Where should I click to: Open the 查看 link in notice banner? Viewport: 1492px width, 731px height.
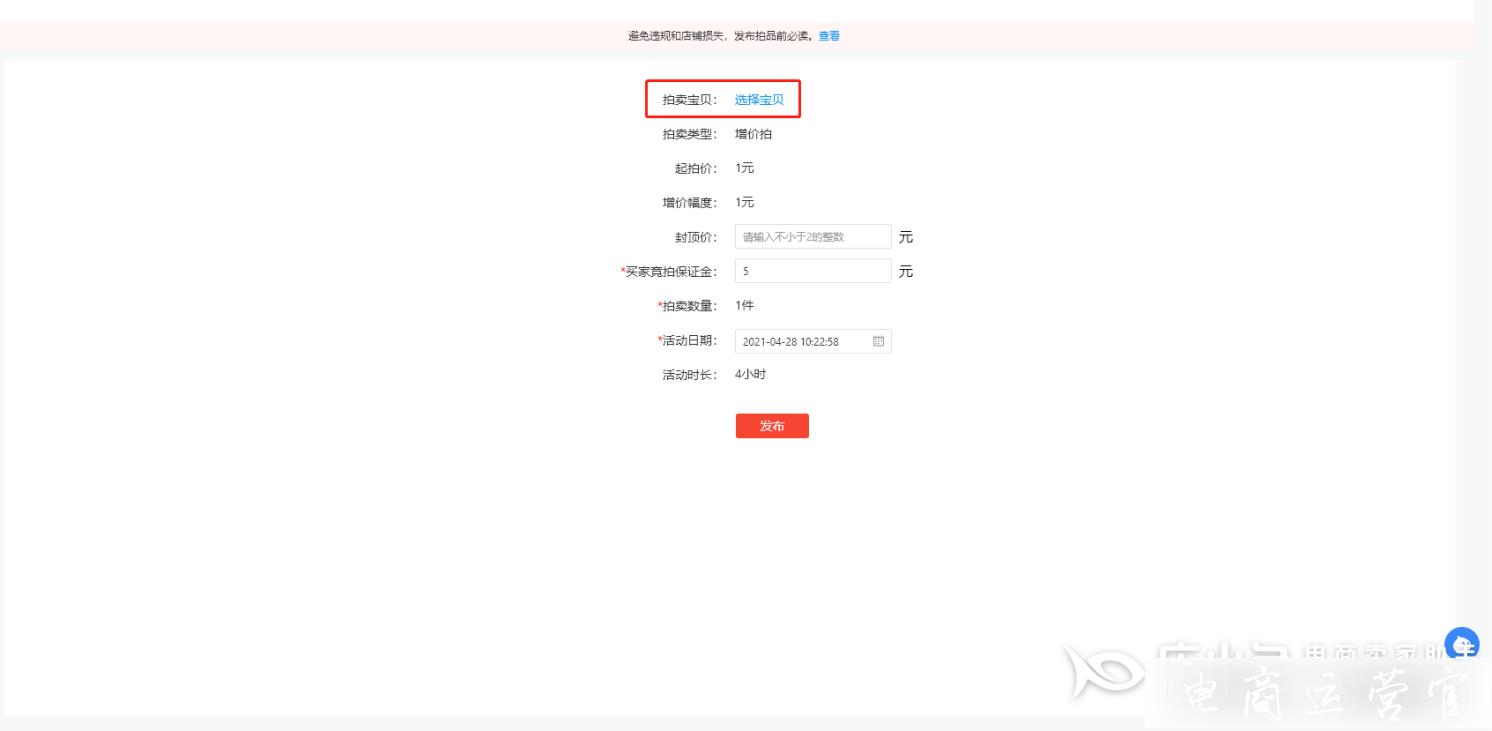pyautogui.click(x=829, y=36)
